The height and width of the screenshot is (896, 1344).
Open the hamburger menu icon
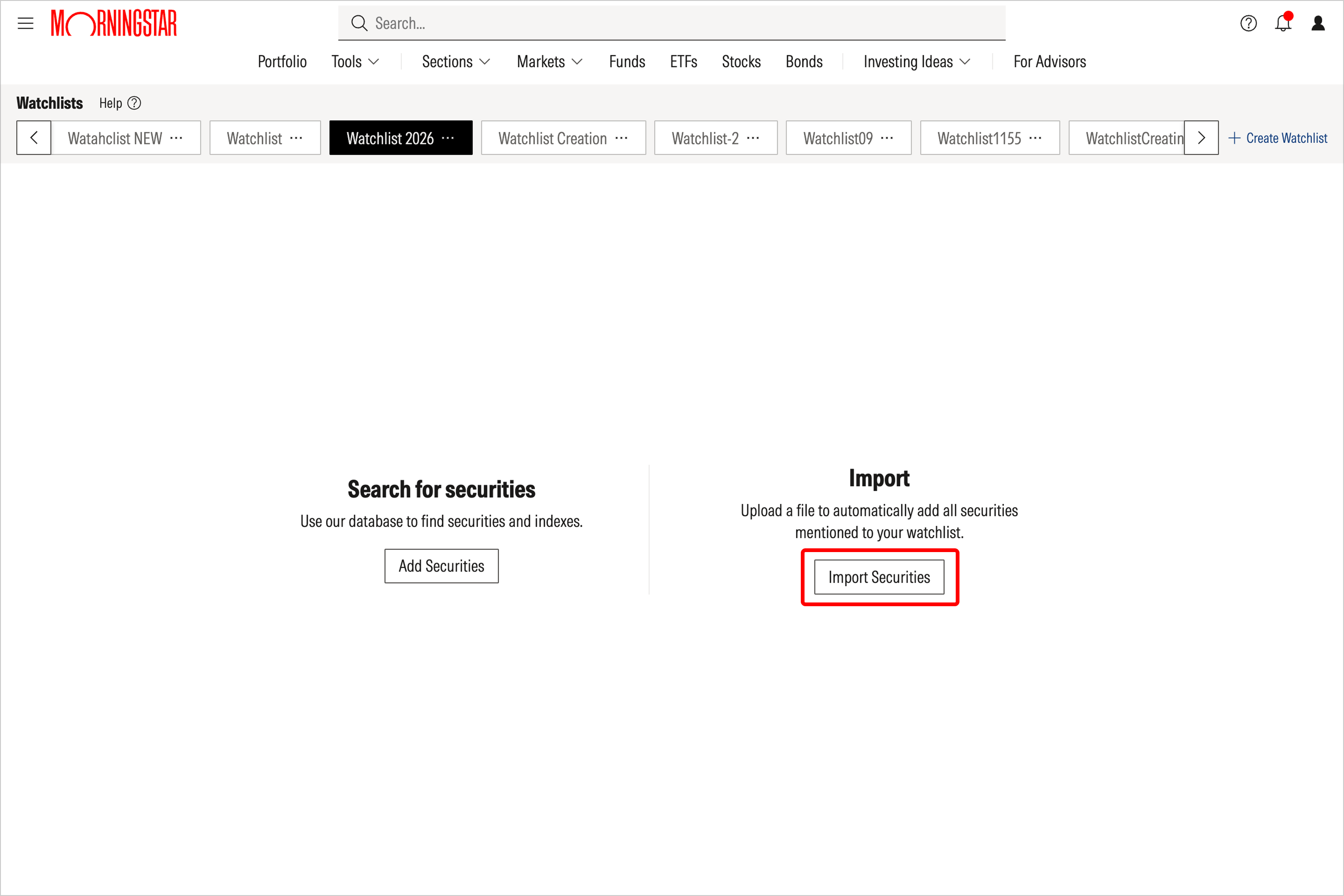(26, 23)
